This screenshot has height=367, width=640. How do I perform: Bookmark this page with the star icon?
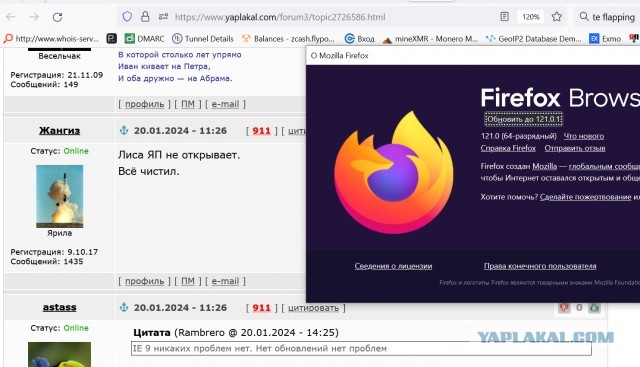pyautogui.click(x=557, y=17)
